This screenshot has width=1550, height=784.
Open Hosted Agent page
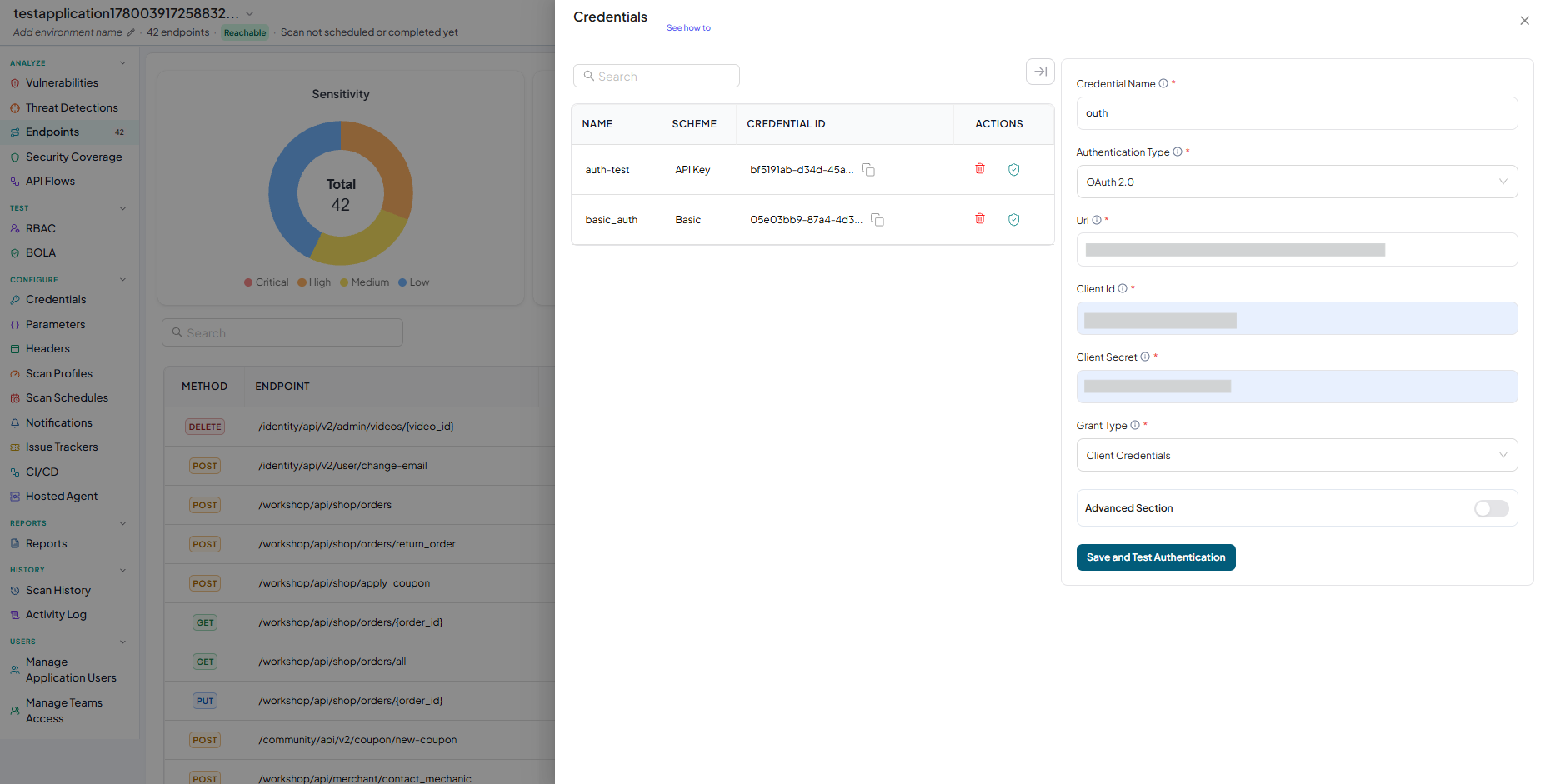coord(62,497)
